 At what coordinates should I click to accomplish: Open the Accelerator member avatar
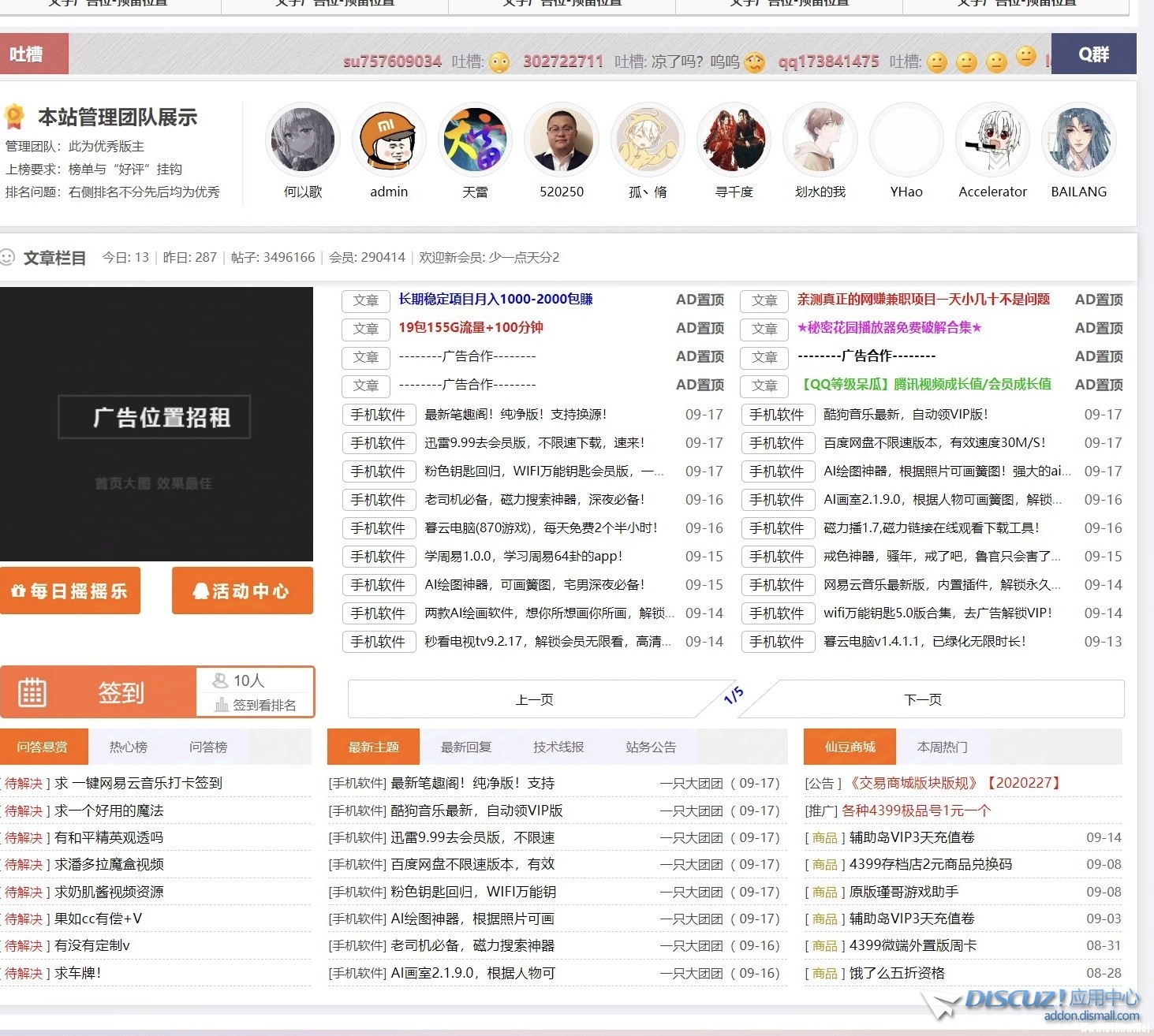pyautogui.click(x=992, y=140)
